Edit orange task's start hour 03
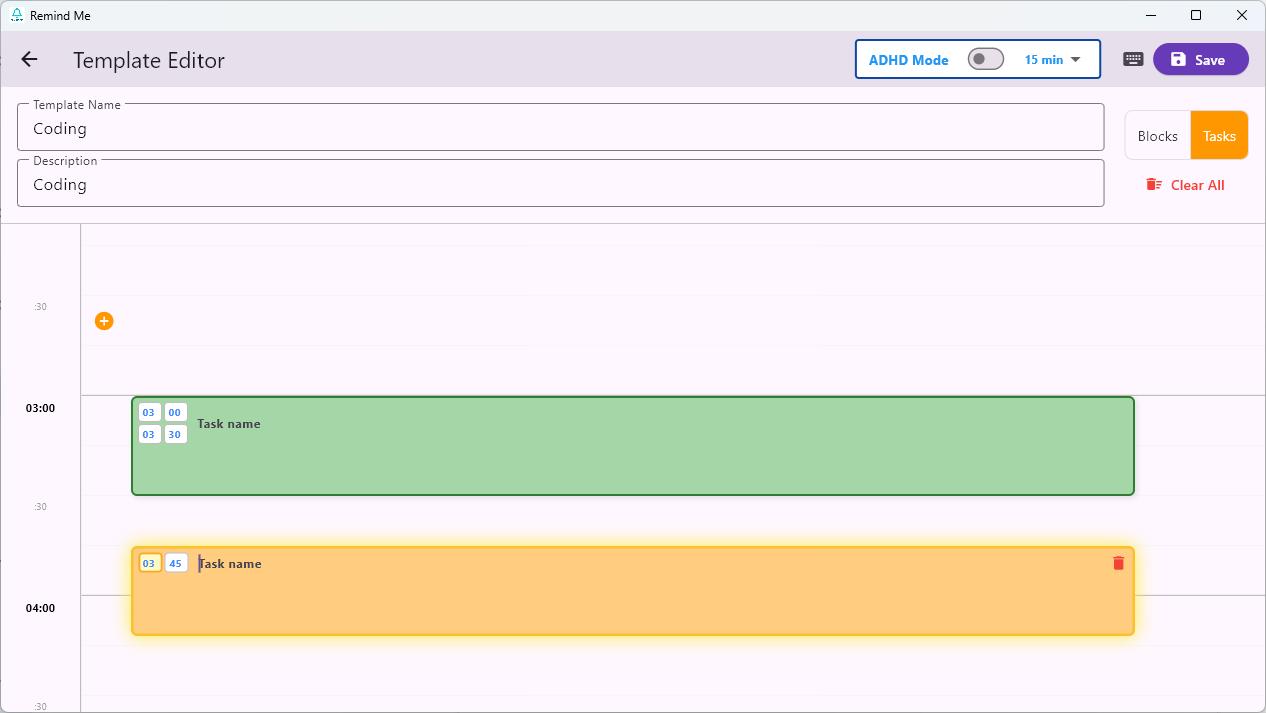Viewport: 1266px width, 713px height. 149,563
